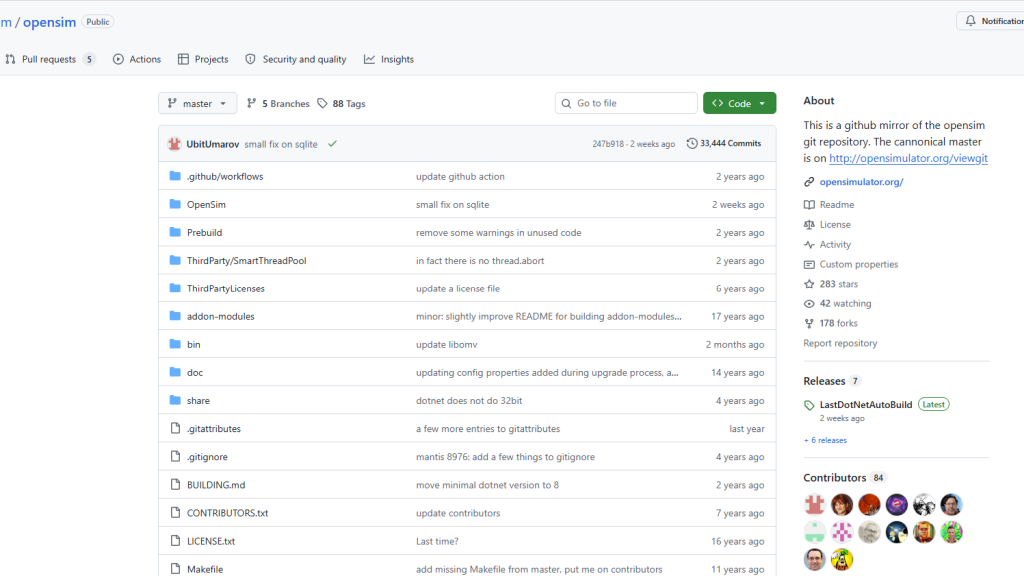Open commit 'update libomv'

point(447,345)
